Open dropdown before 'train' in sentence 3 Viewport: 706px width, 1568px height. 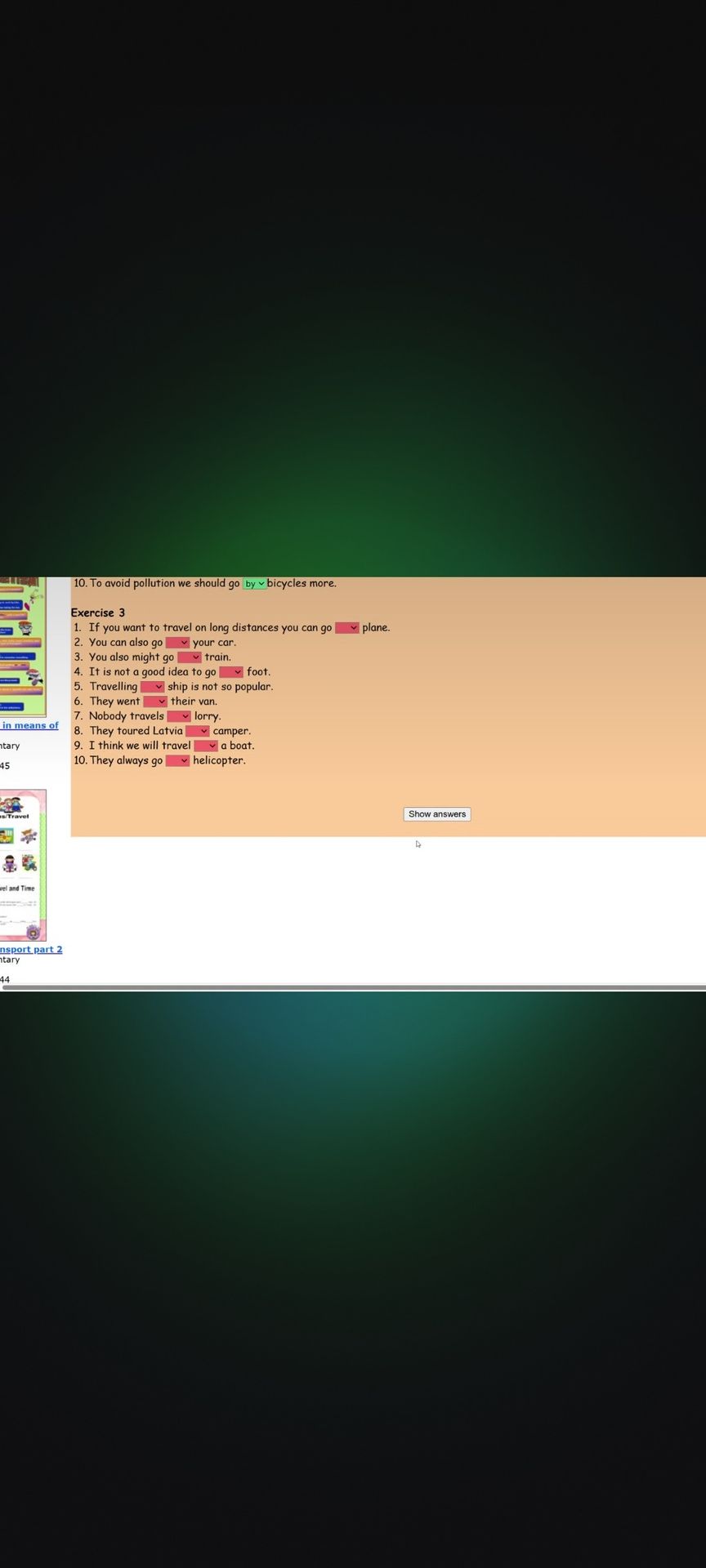[189, 657]
